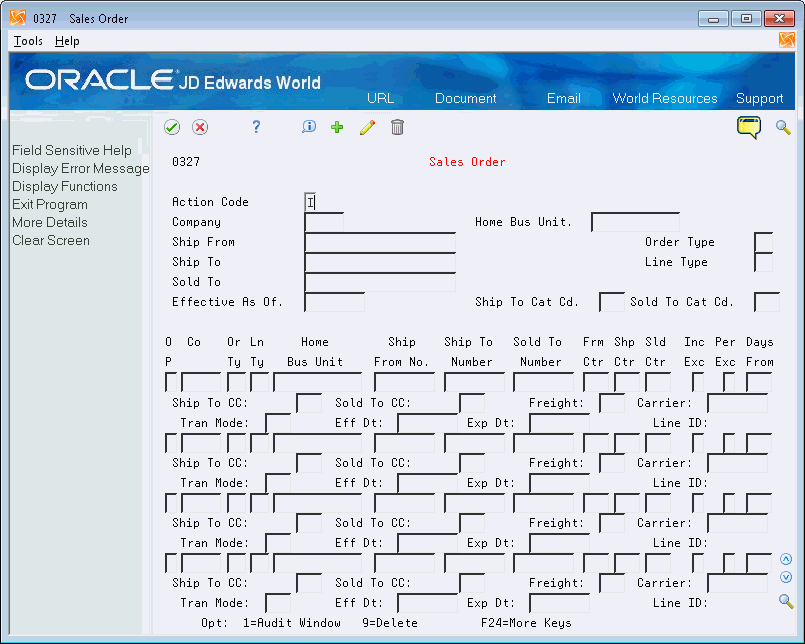This screenshot has height=644, width=805.
Task: Focus the Line Type field
Action: [763, 262]
